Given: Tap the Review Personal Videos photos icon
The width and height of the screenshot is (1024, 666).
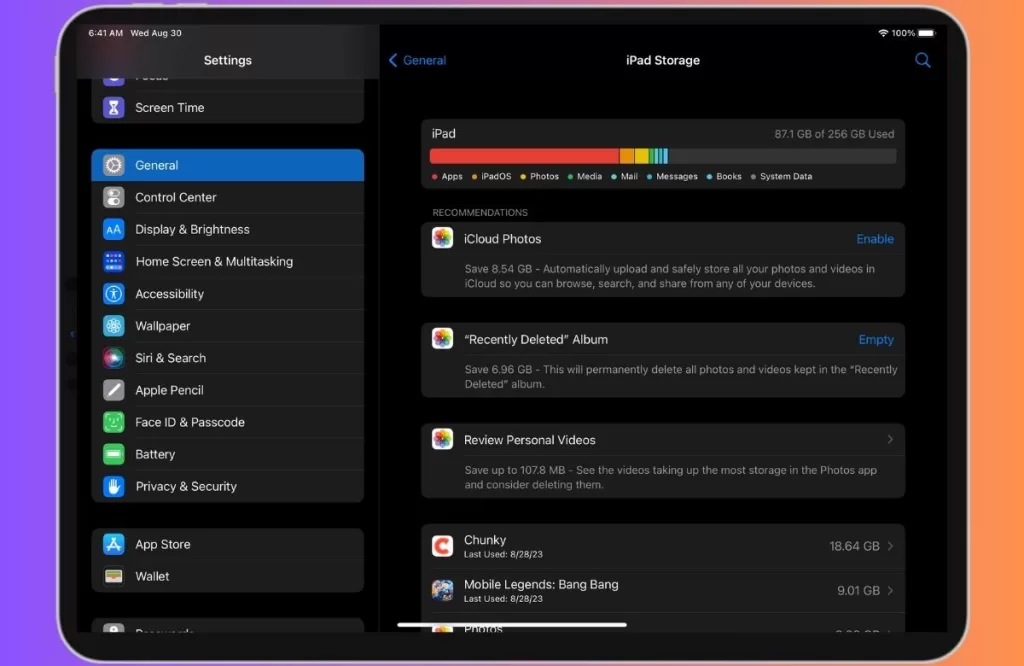Looking at the screenshot, I should coord(442,439).
